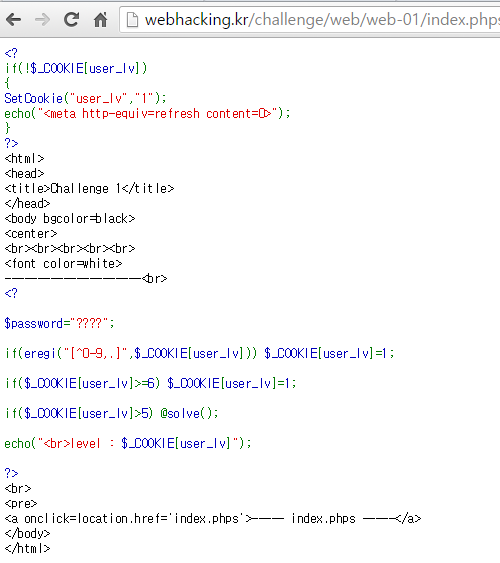Screen dimensions: 500x563
Task: Click the <br><br><br><br><br> line
Action: coord(70,248)
